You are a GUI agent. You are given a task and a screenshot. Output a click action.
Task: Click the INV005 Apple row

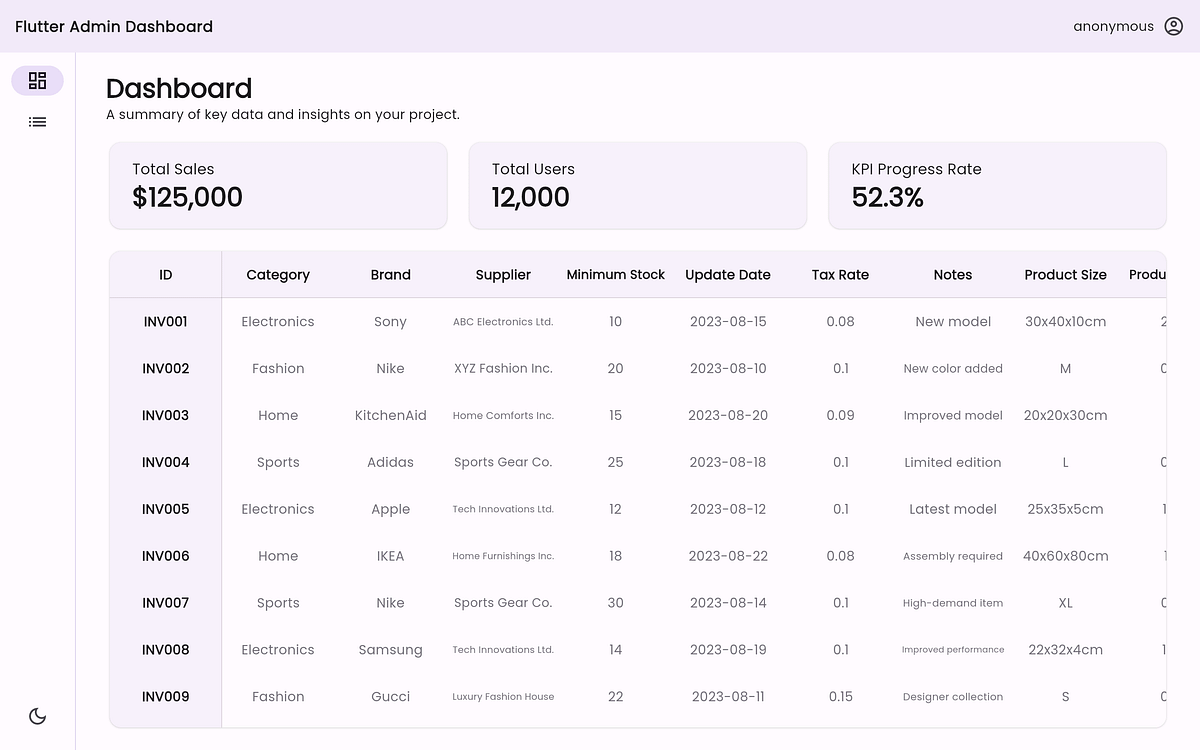(x=391, y=509)
